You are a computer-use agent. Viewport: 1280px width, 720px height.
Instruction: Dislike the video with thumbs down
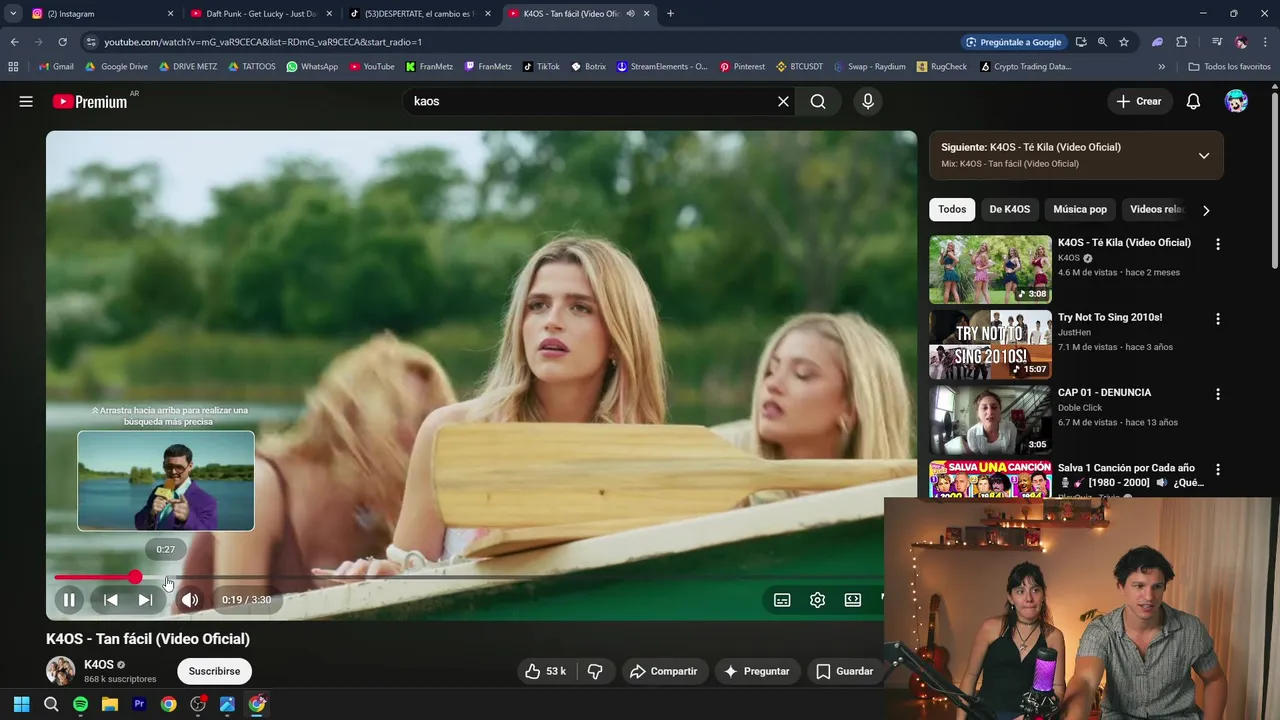(x=595, y=671)
